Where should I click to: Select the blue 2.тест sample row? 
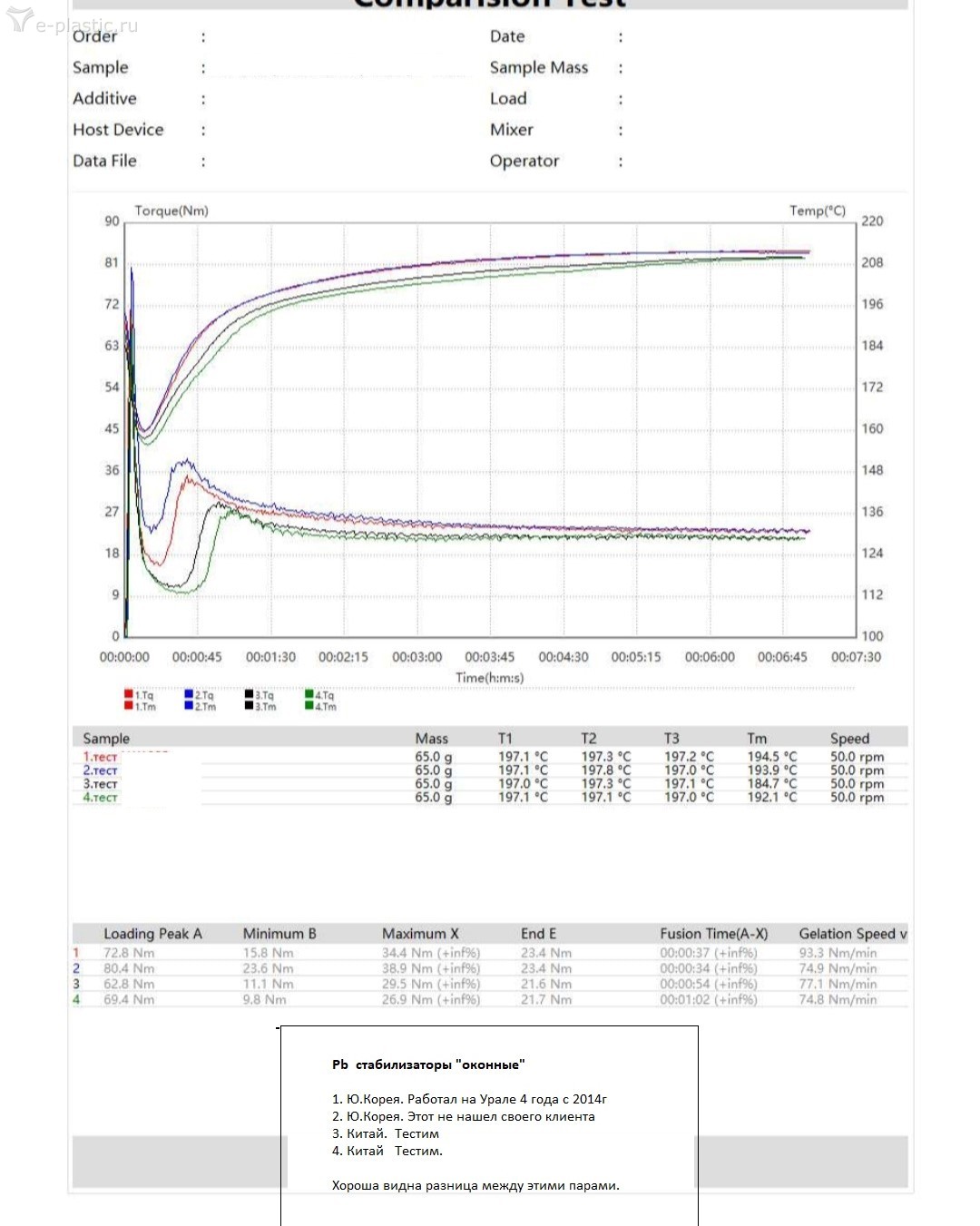[100, 770]
